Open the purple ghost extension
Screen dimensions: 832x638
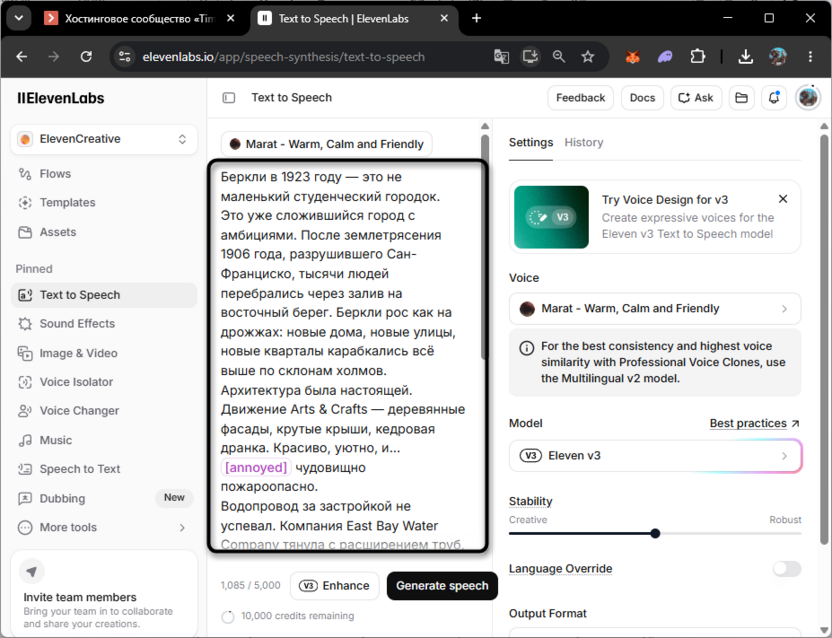click(665, 56)
